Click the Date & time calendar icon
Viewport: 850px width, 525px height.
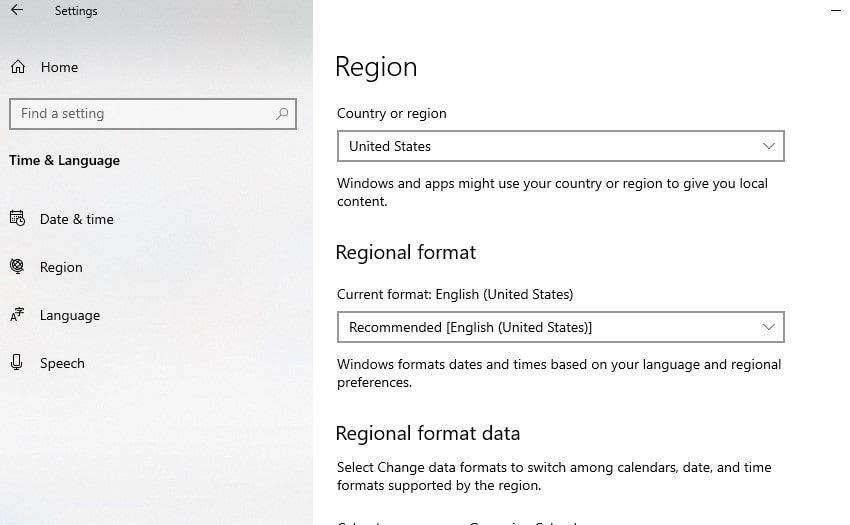(17, 219)
